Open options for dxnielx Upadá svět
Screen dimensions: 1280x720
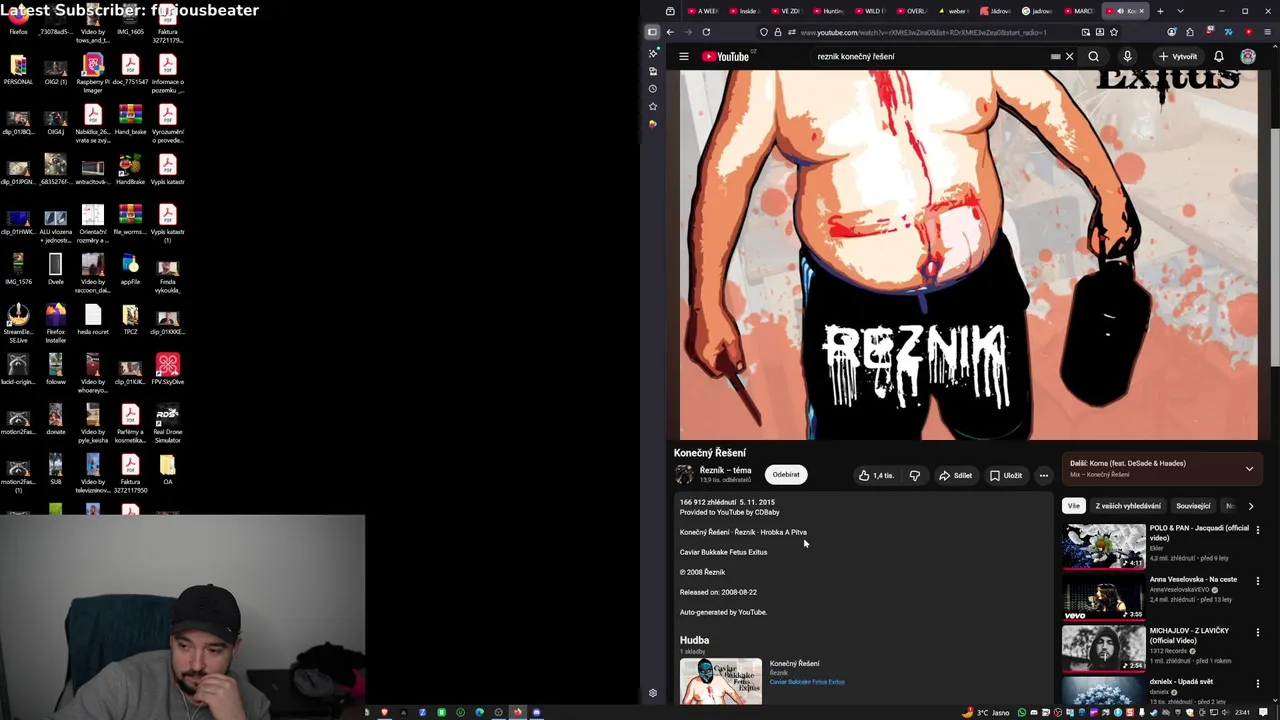pos(1258,683)
